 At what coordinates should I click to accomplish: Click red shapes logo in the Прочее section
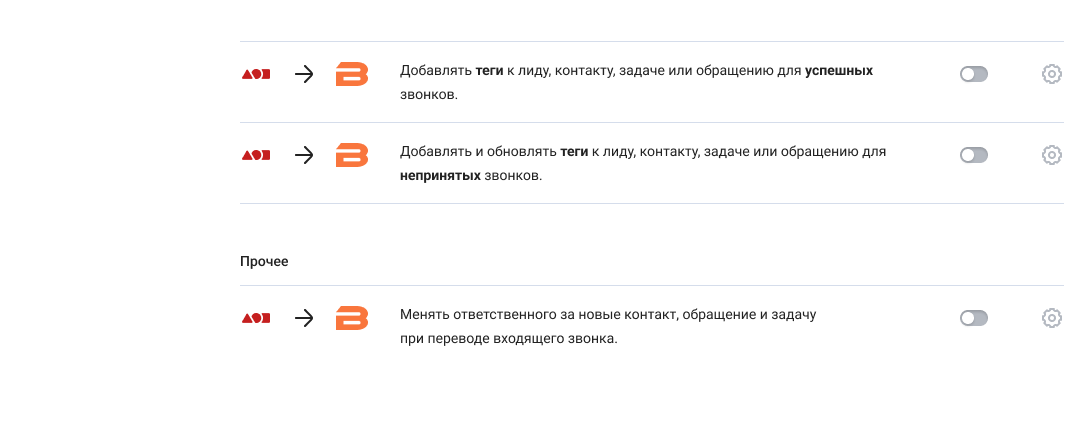256,318
